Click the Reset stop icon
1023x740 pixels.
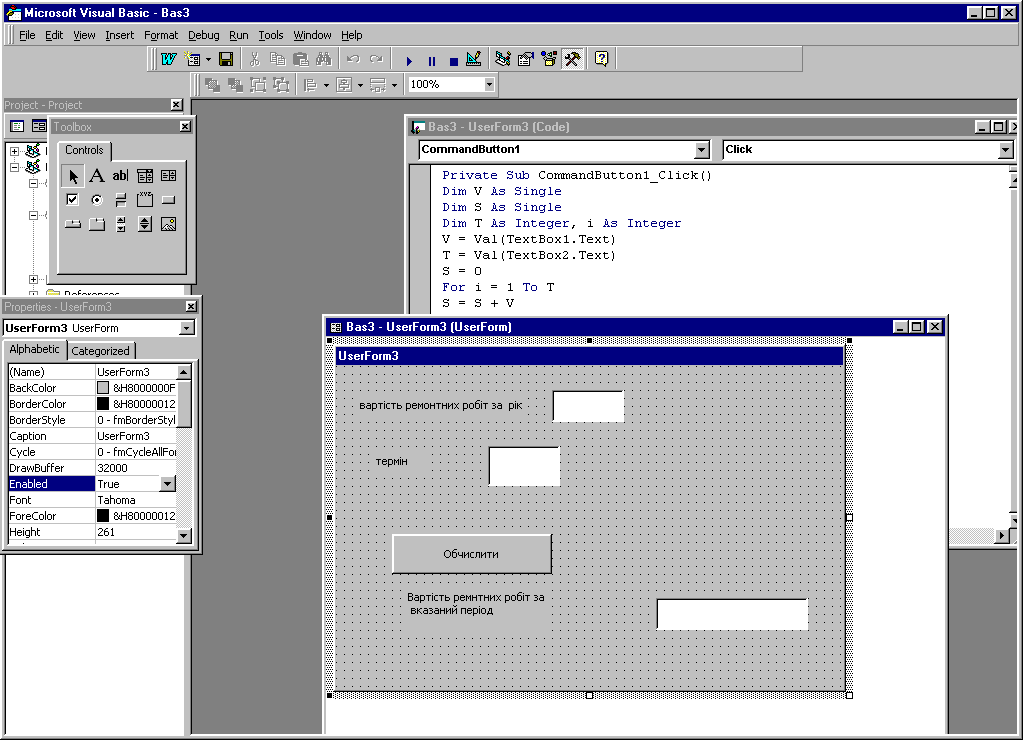pyautogui.click(x=453, y=61)
